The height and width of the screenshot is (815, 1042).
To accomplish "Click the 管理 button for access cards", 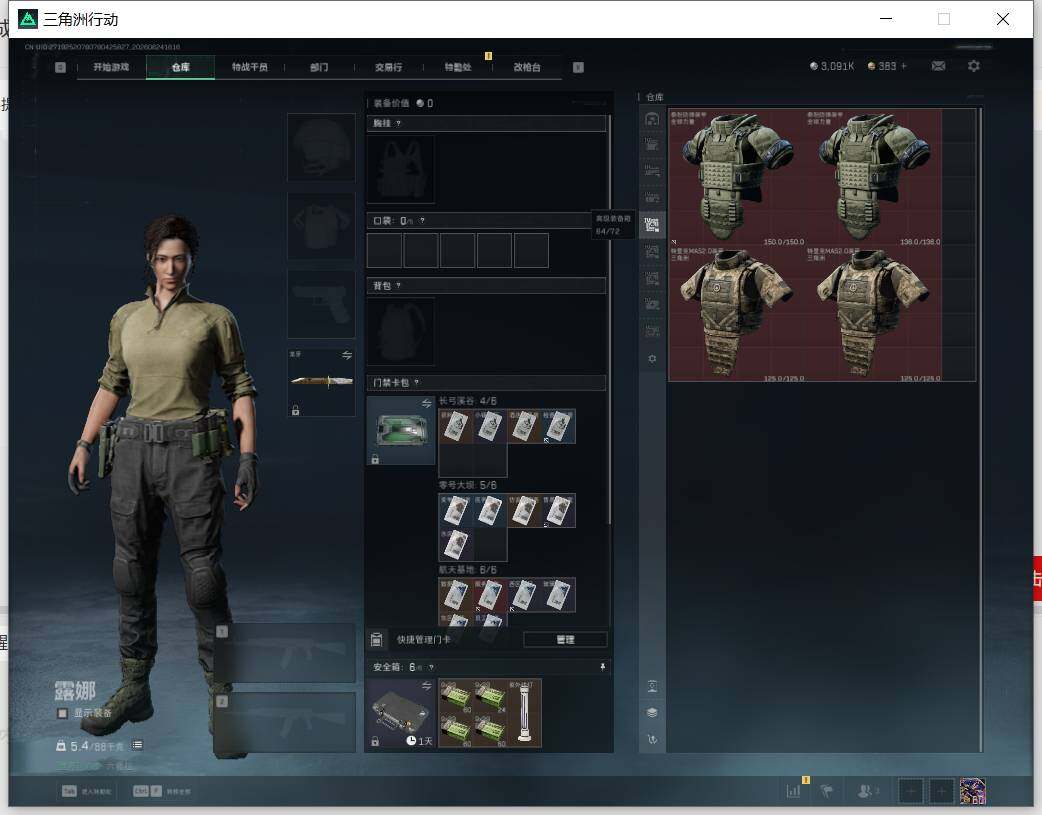I will [565, 640].
